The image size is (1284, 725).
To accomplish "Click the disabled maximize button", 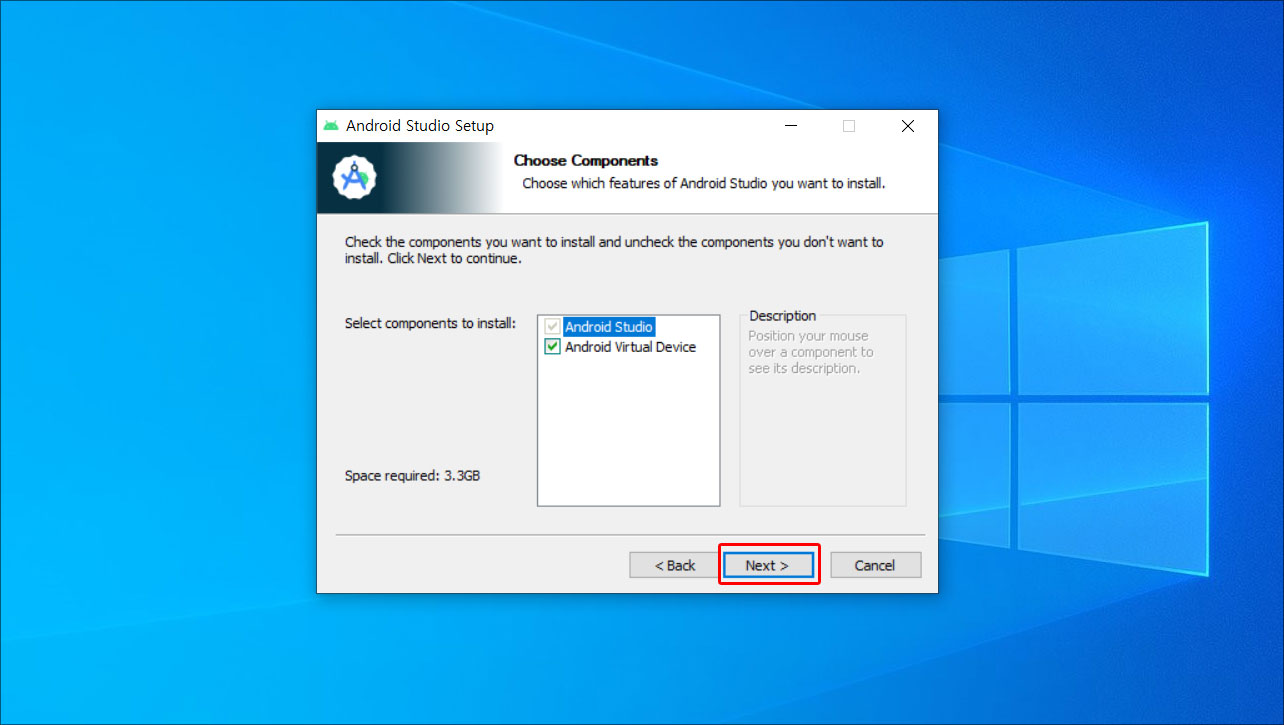I will click(x=849, y=126).
